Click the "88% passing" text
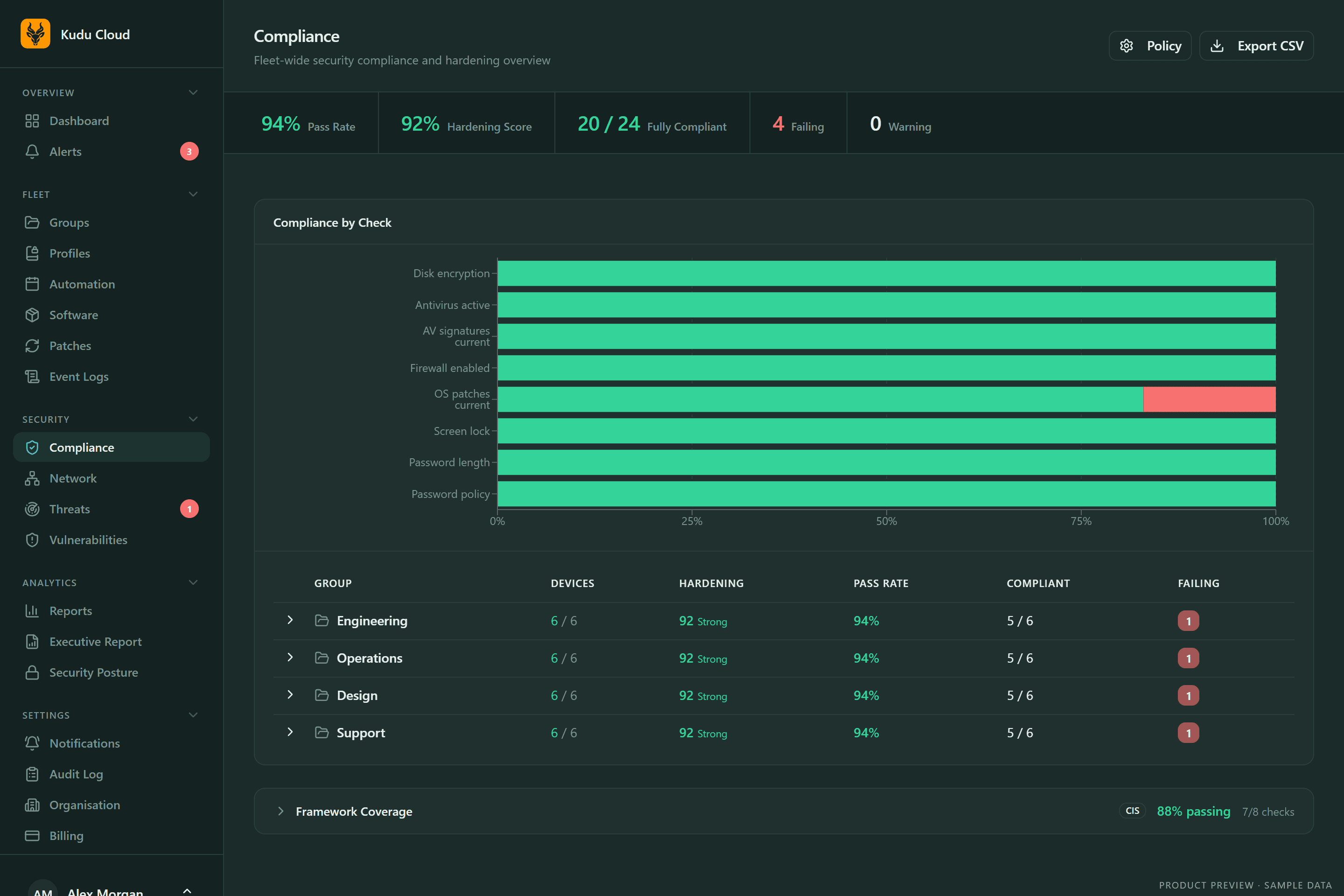 (1193, 812)
